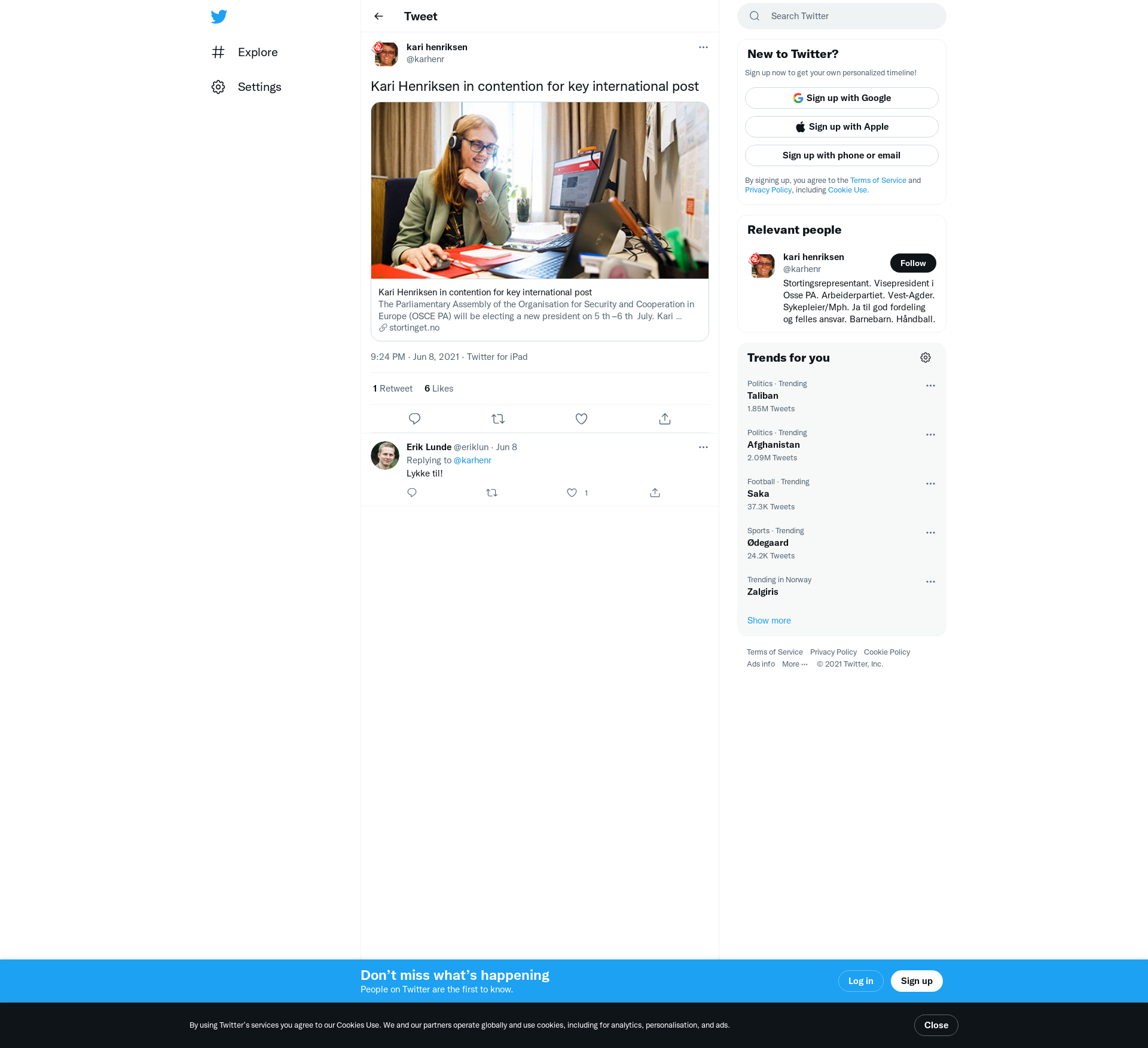Open options for the Ødegaard trend
Image resolution: width=1148 pixels, height=1048 pixels.
[x=930, y=533]
